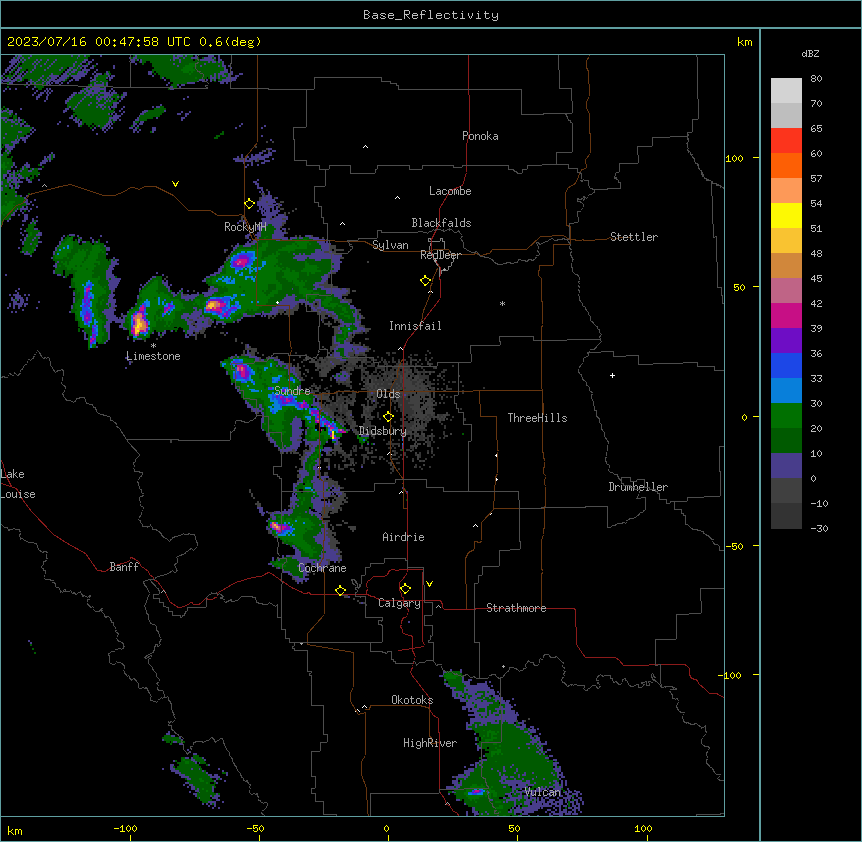Image resolution: width=862 pixels, height=842 pixels.
Task: Click the -30 value at the legend bottom
Action: 819,528
